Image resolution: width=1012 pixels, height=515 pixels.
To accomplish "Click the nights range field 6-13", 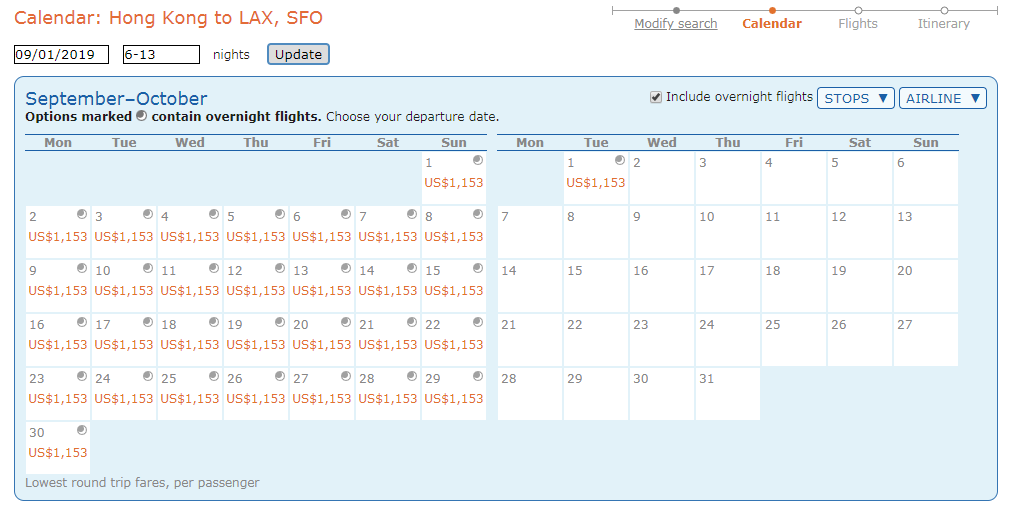I will (161, 54).
